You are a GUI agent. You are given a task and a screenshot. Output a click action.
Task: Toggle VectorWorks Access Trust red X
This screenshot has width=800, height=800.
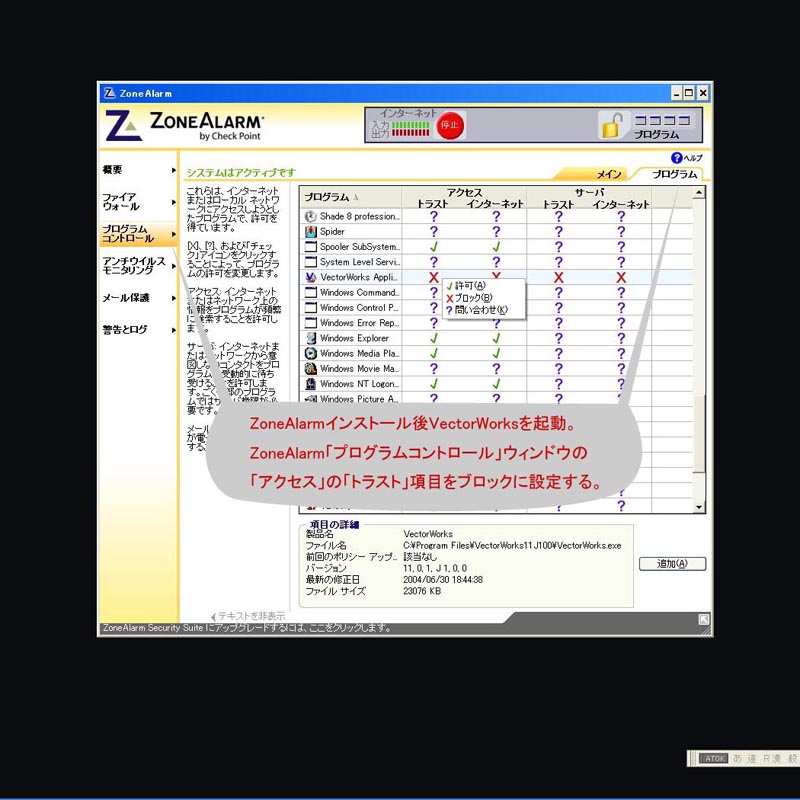(x=434, y=278)
